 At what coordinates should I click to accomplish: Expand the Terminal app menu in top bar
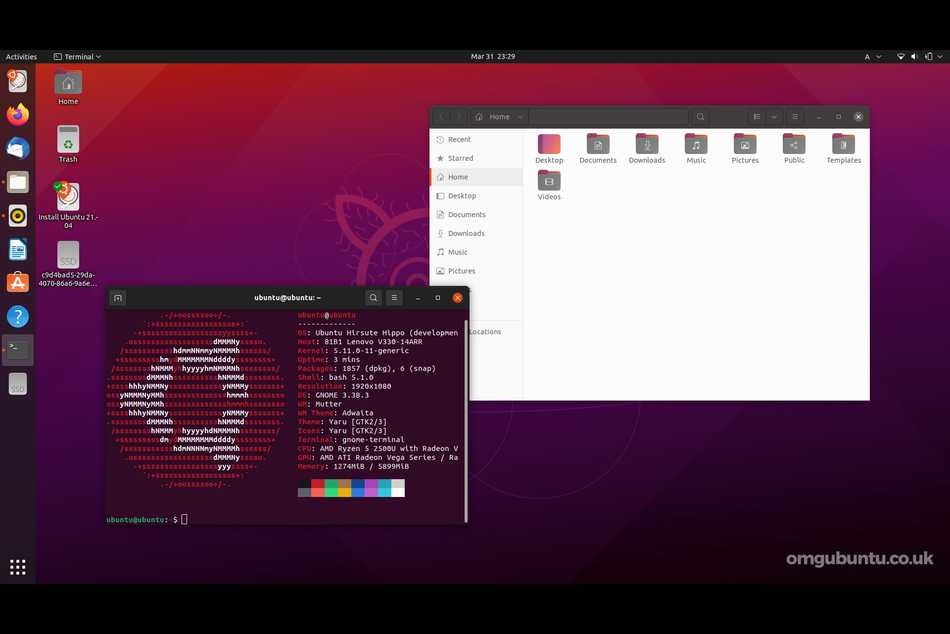pos(77,57)
